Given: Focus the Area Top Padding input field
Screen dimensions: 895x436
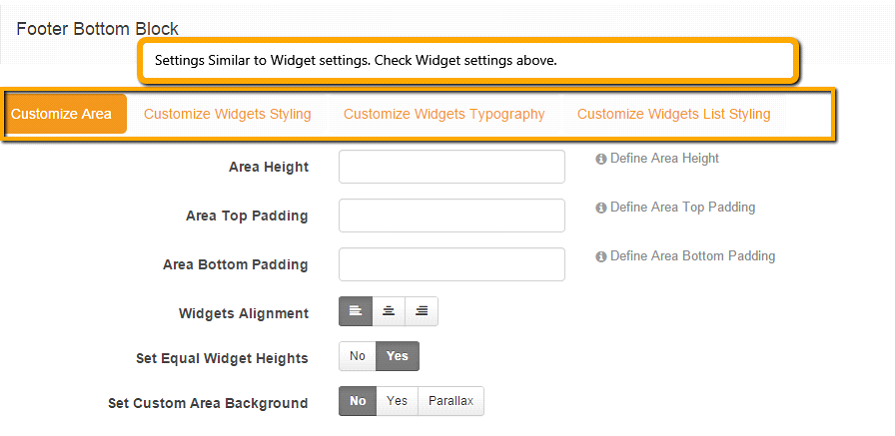Looking at the screenshot, I should (x=451, y=216).
